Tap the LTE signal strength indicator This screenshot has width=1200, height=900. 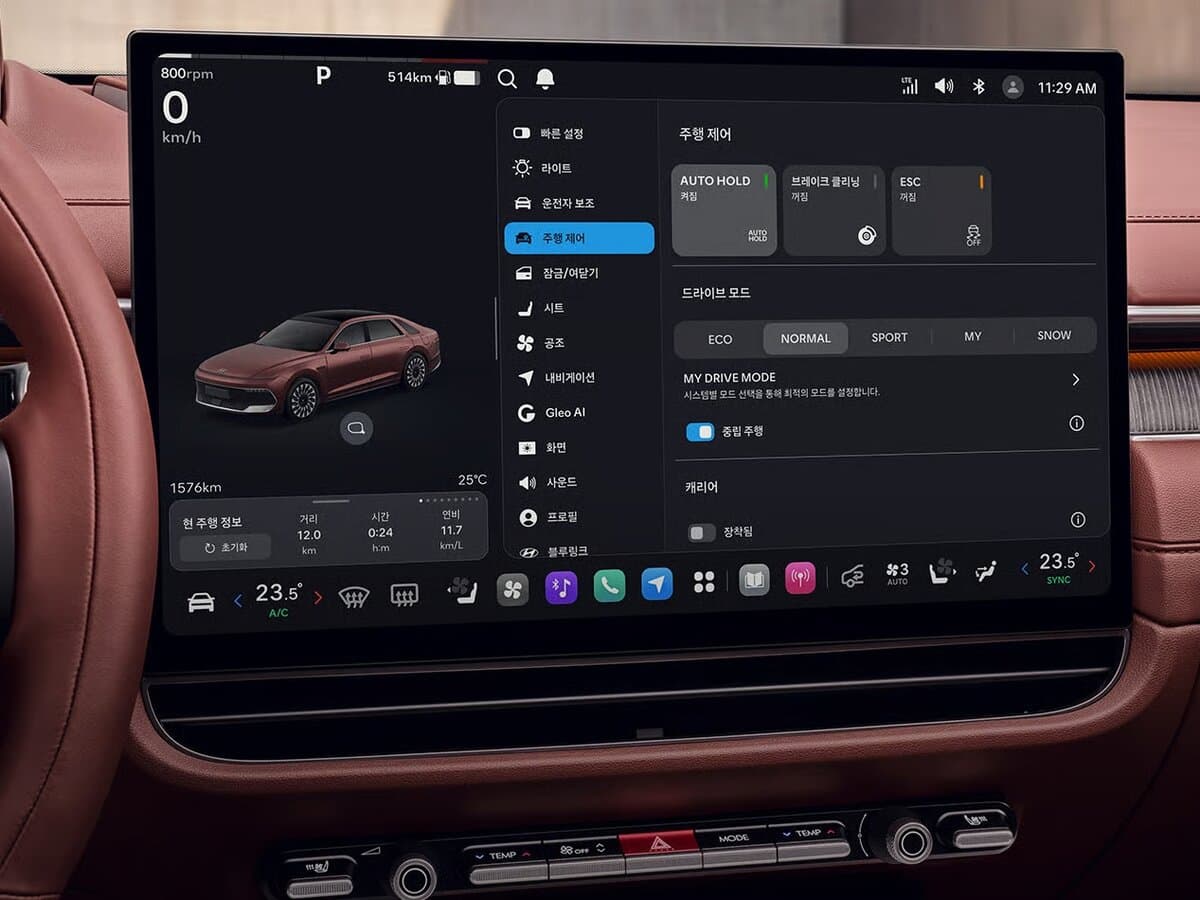910,86
